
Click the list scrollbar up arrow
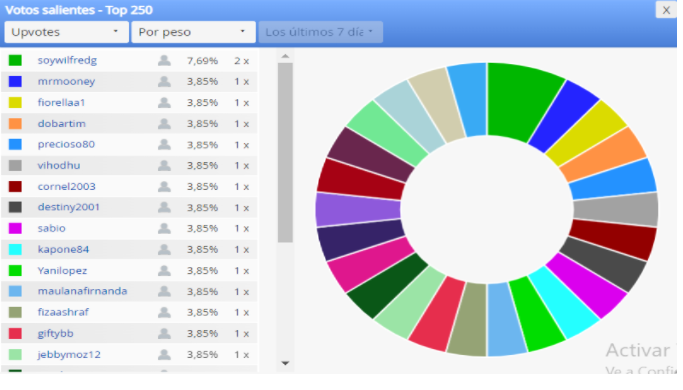(285, 56)
